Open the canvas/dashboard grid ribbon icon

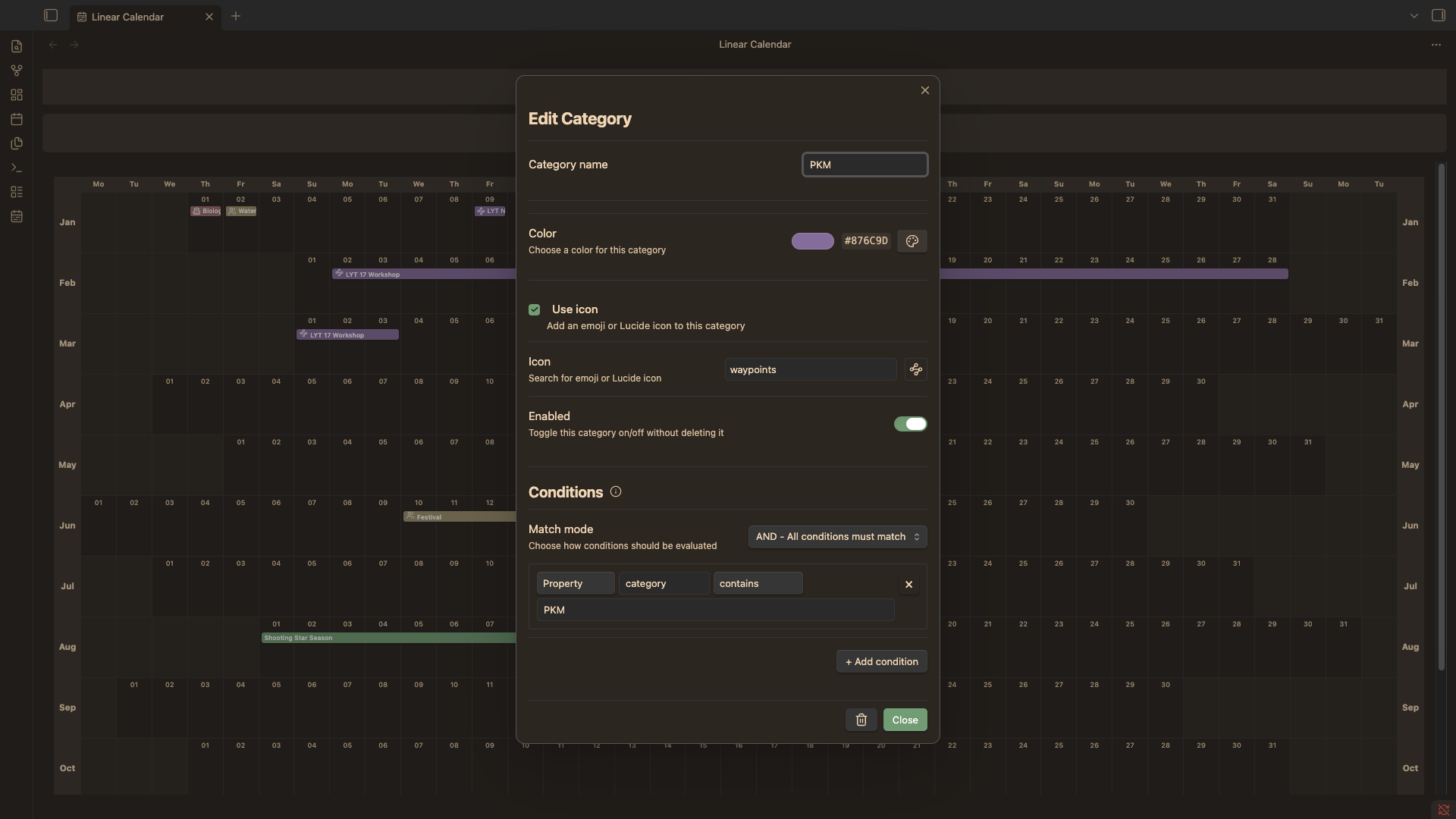pos(17,95)
